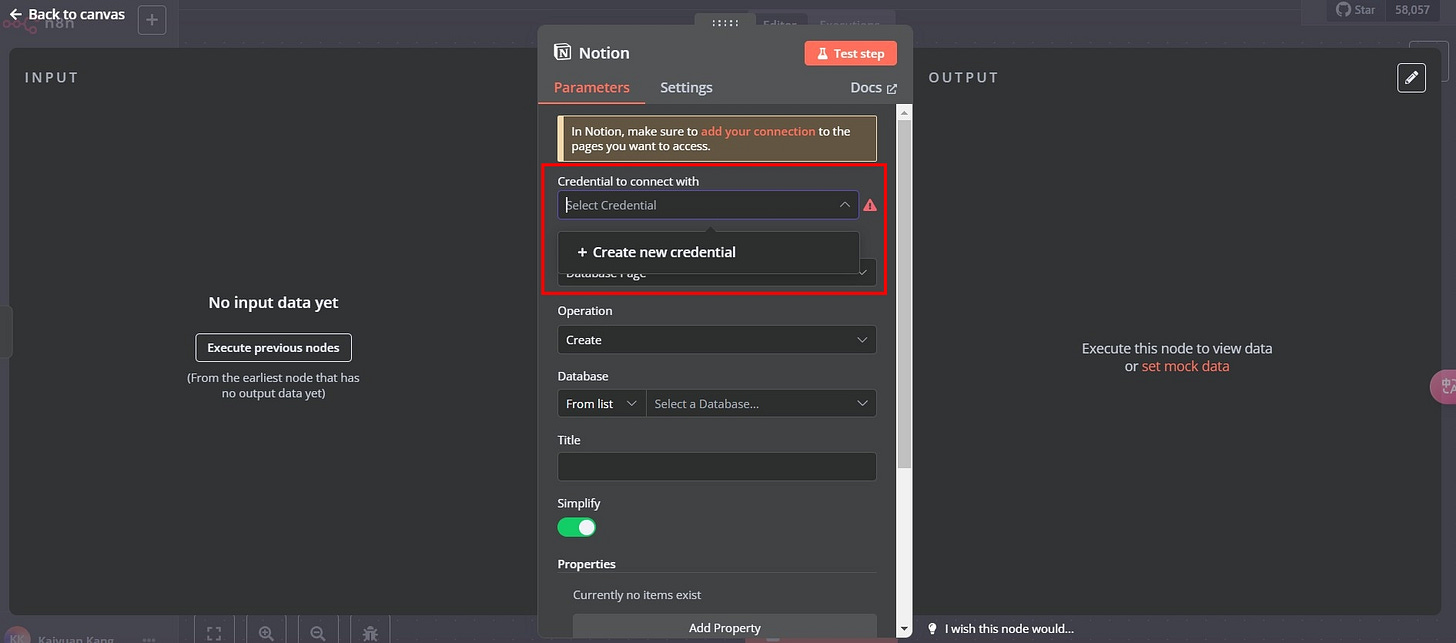Click the GitHub octocat icon
The height and width of the screenshot is (643, 1456).
pos(1343,9)
